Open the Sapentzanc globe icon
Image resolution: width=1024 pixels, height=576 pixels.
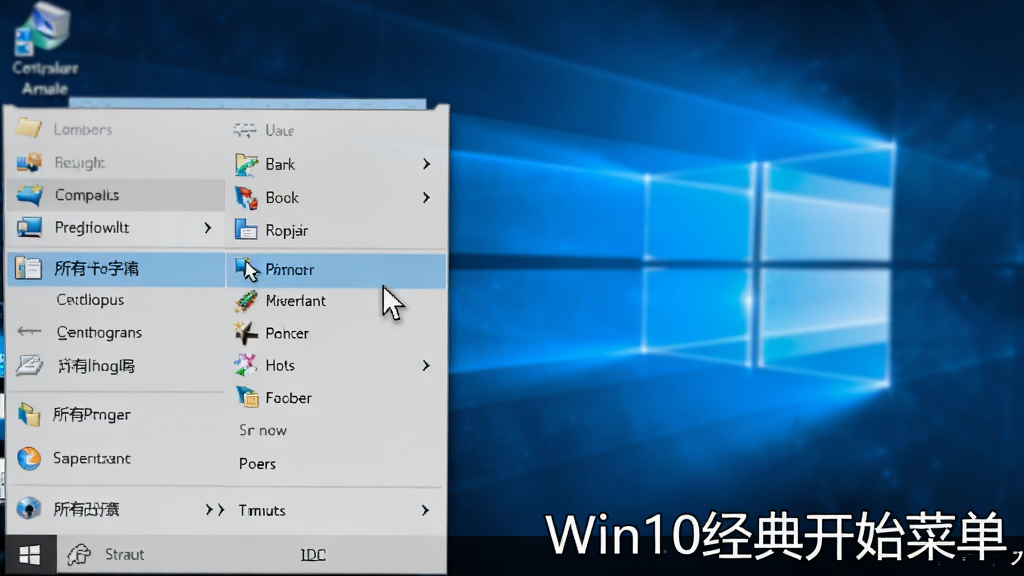(x=29, y=458)
